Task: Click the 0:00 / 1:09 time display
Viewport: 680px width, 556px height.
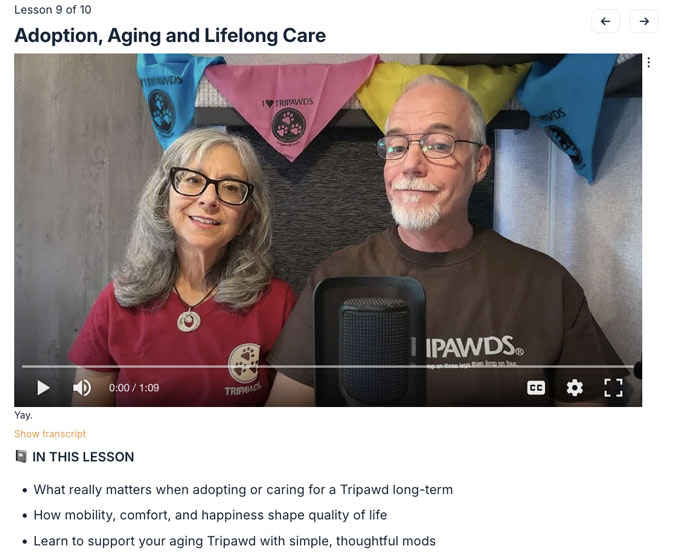Action: coord(134,387)
